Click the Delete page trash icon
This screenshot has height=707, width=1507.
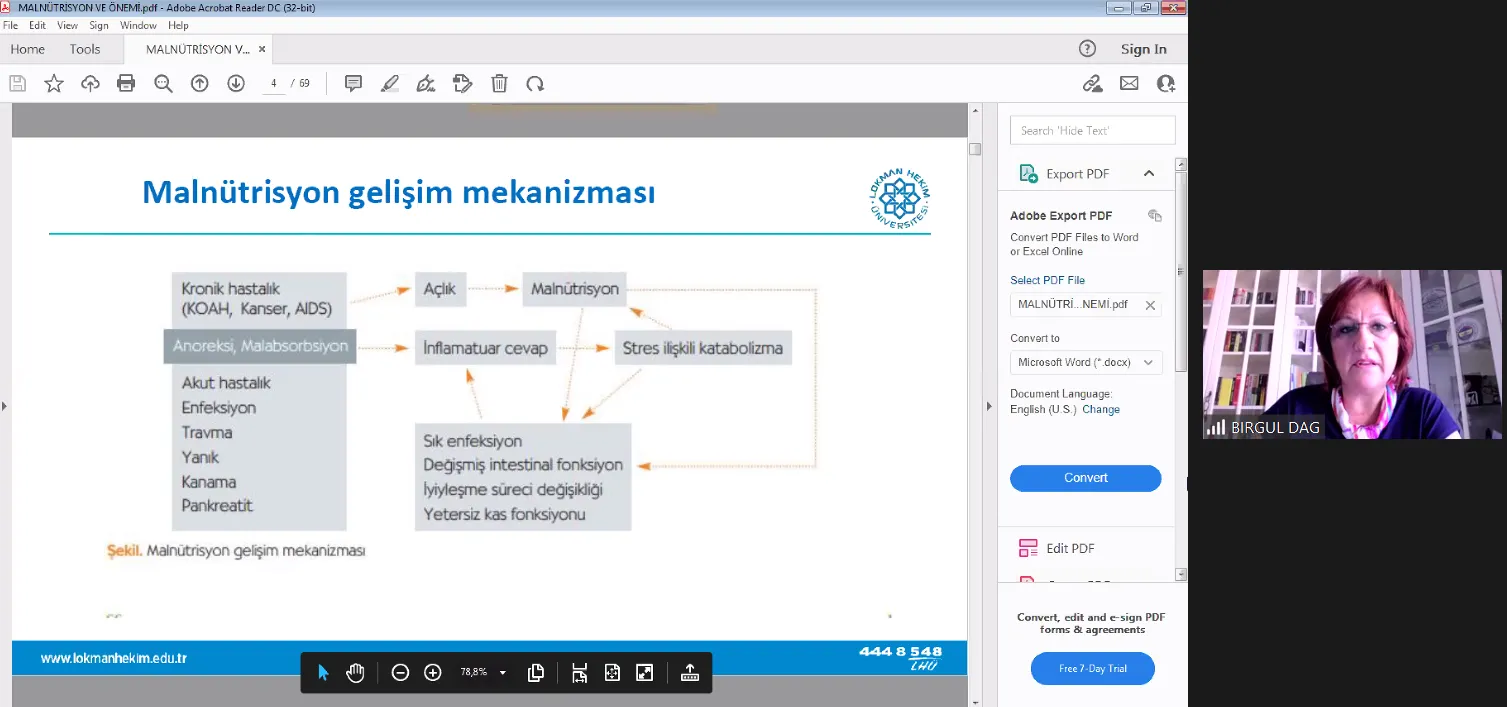point(499,84)
